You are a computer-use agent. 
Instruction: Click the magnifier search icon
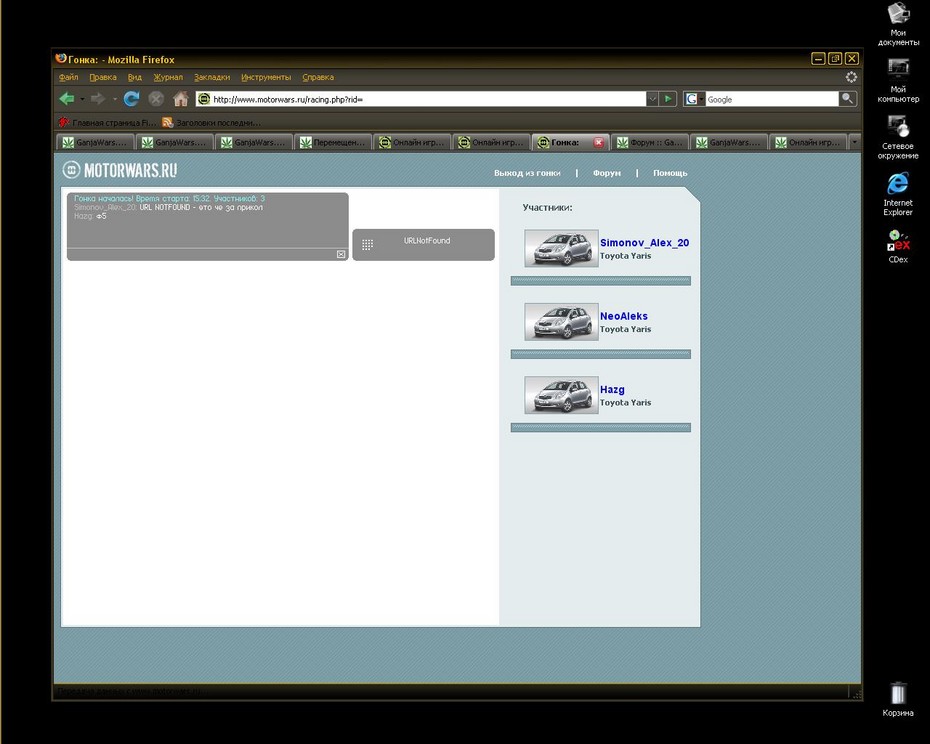coord(848,99)
